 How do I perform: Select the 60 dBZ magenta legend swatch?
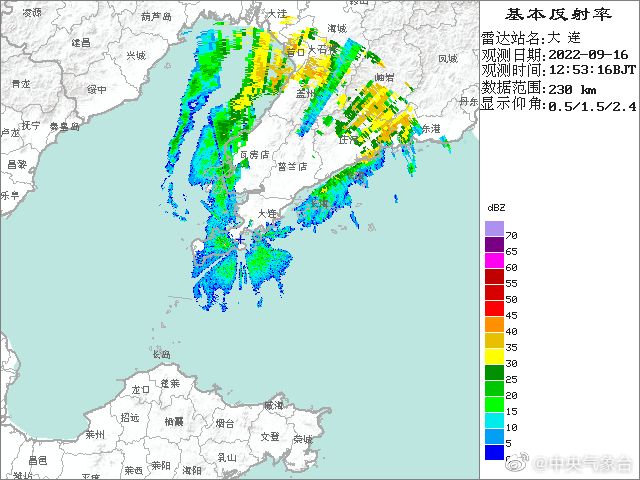tap(494, 260)
